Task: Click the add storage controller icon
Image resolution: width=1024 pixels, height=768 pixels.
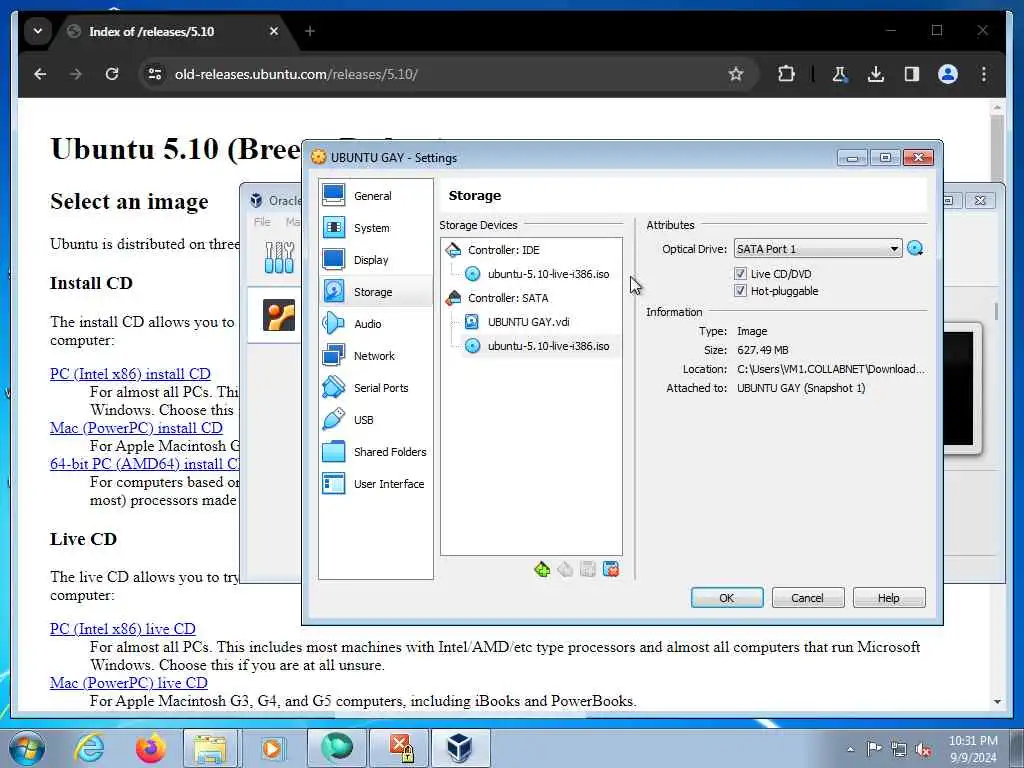Action: coord(542,569)
